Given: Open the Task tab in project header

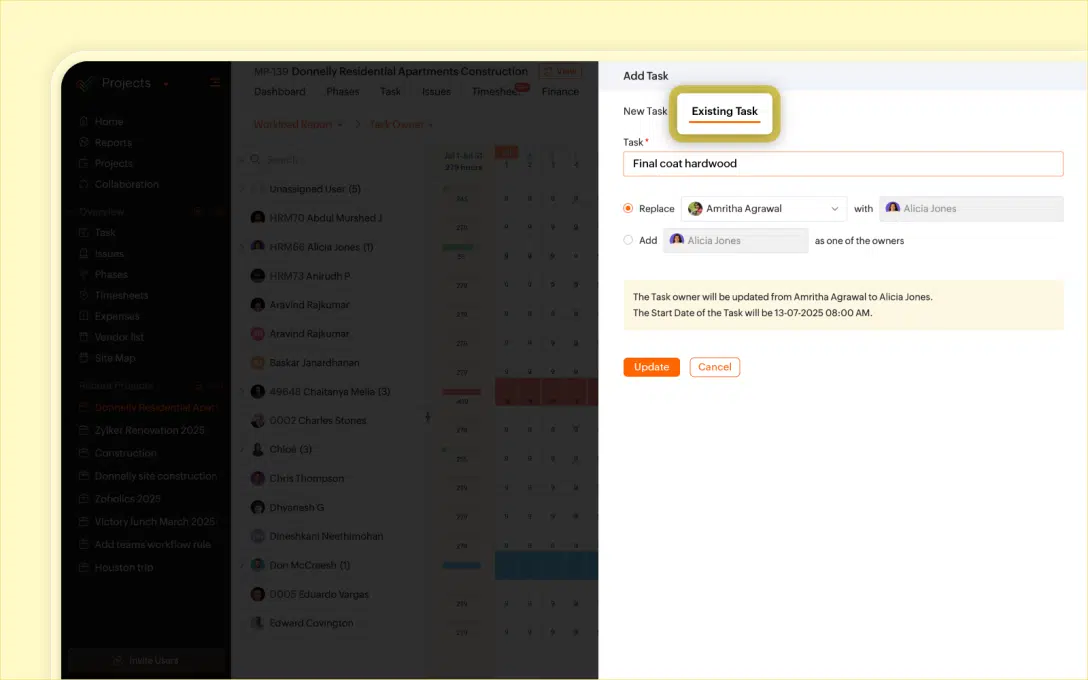Looking at the screenshot, I should pyautogui.click(x=390, y=92).
